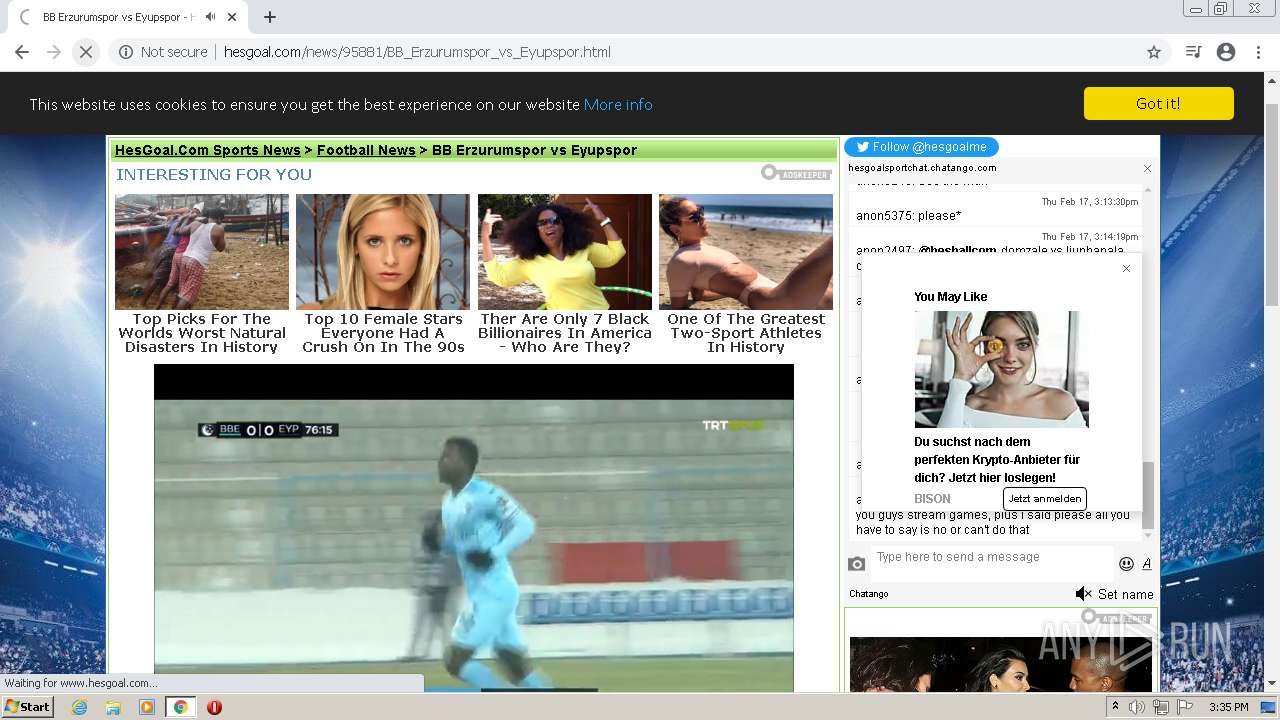Launch Internet Explorer from taskbar
Viewport: 1280px width, 720px height.
click(x=79, y=707)
